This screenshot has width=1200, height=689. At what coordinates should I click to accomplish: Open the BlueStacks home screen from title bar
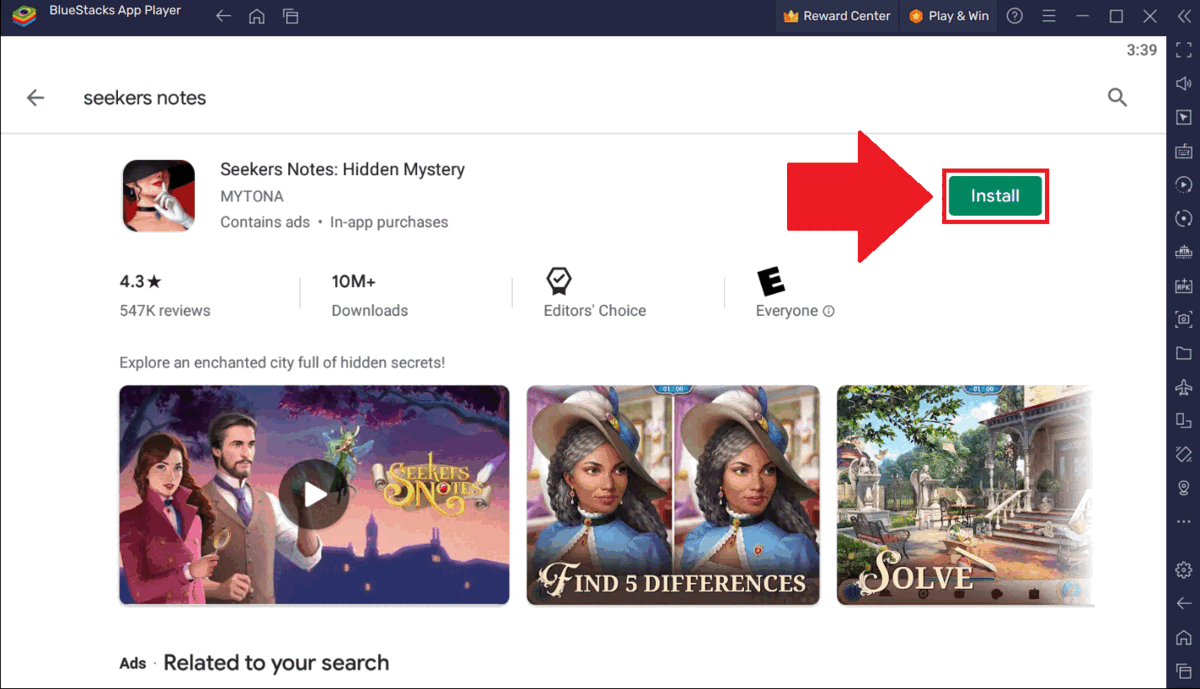point(257,16)
